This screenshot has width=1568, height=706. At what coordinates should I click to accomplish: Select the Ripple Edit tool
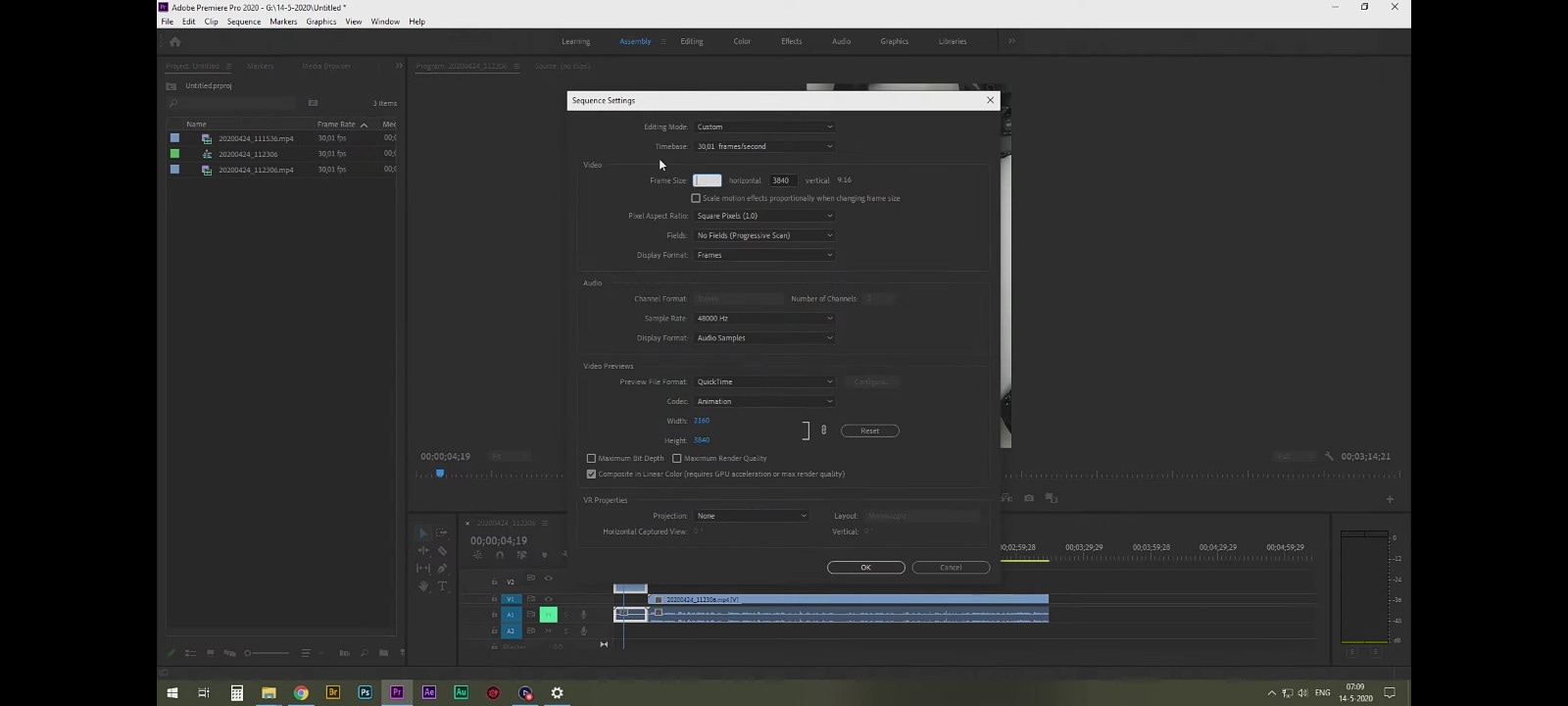423,550
